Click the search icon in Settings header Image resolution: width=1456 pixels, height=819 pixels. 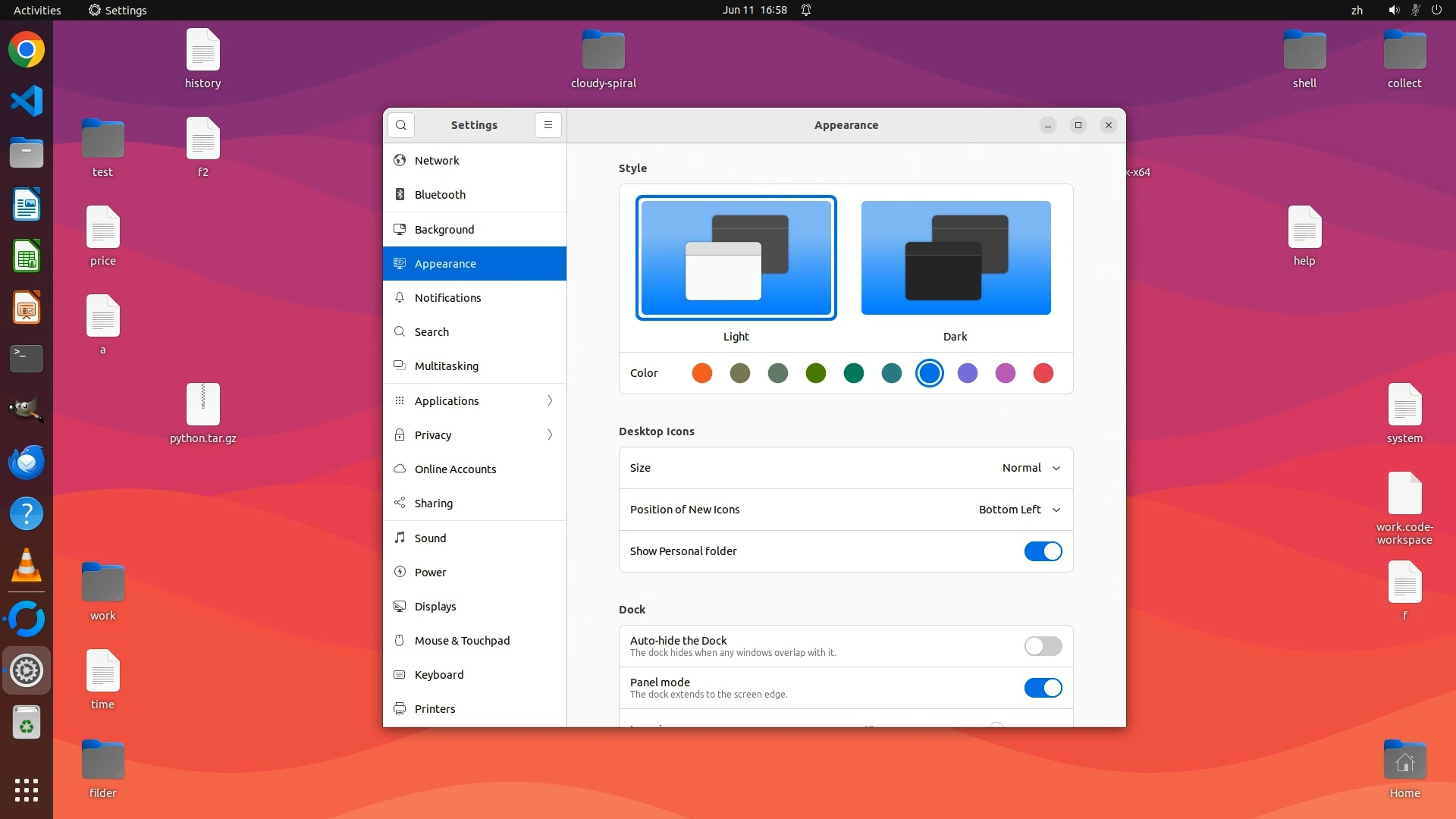coord(400,125)
